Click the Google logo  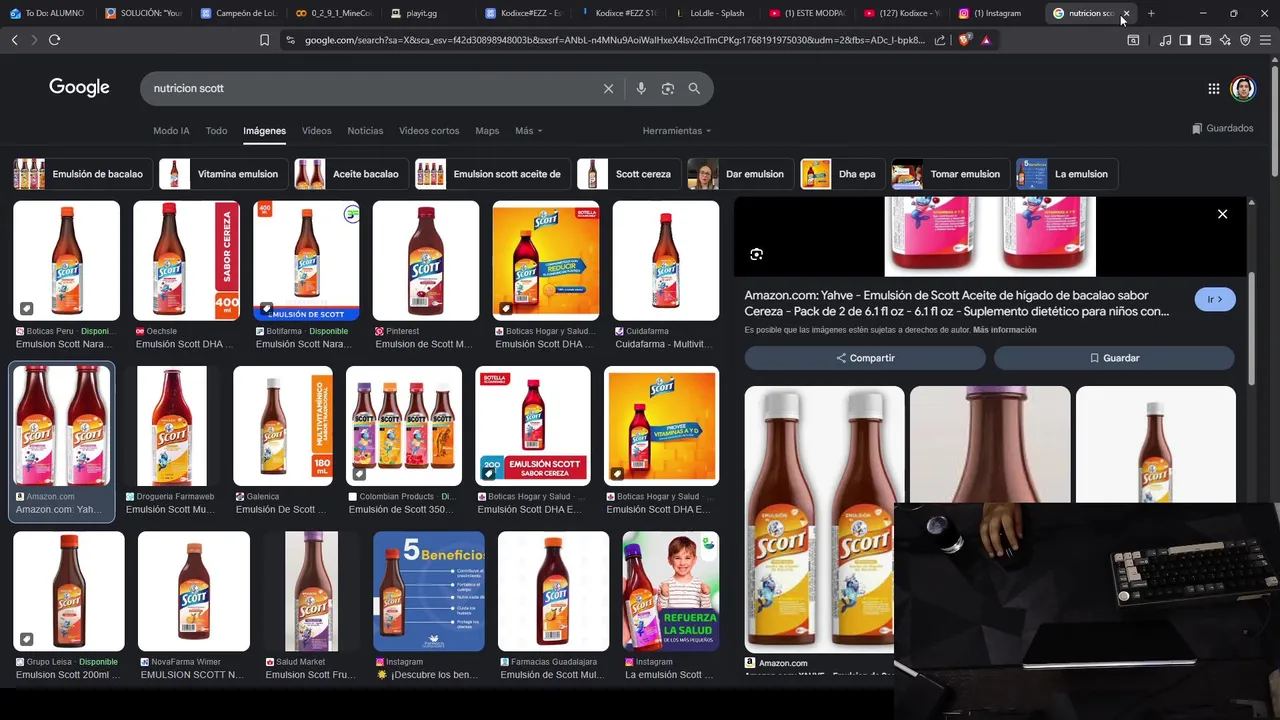(79, 87)
